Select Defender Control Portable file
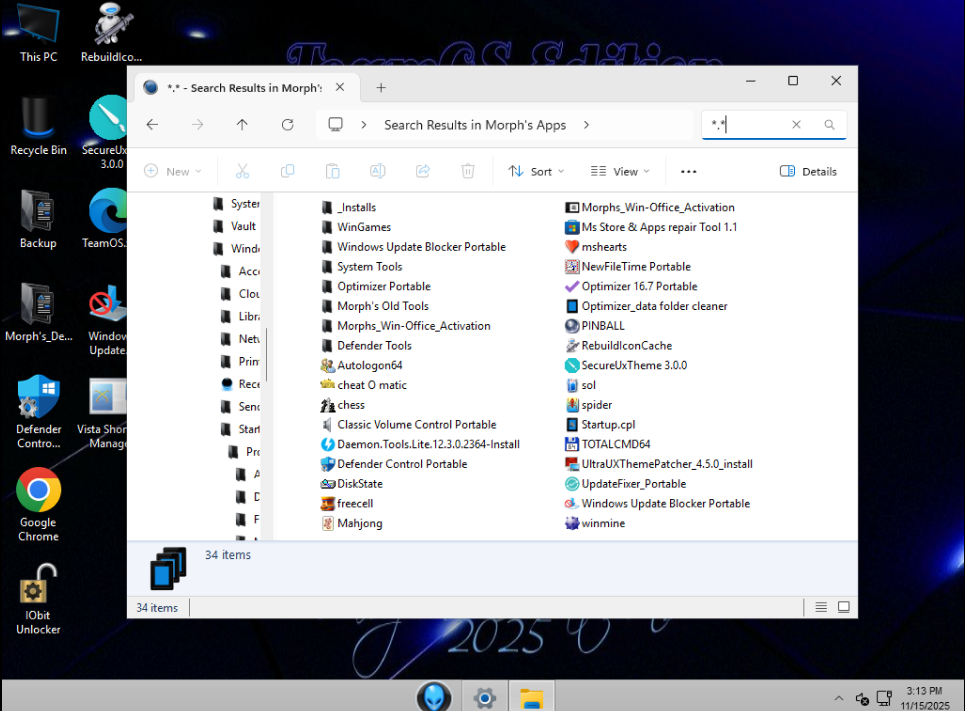The height and width of the screenshot is (711, 965). pyautogui.click(x=402, y=464)
